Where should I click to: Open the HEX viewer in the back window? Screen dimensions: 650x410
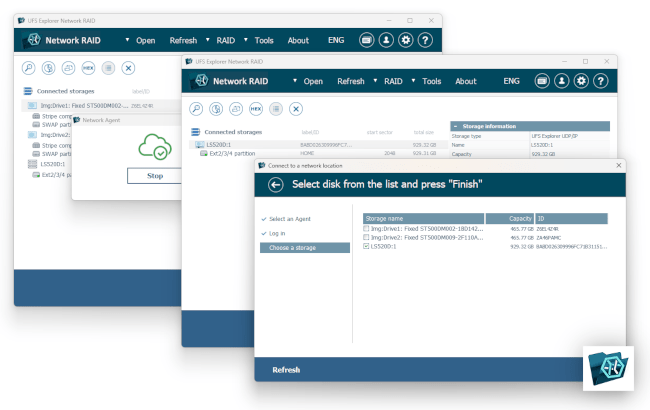[x=88, y=68]
